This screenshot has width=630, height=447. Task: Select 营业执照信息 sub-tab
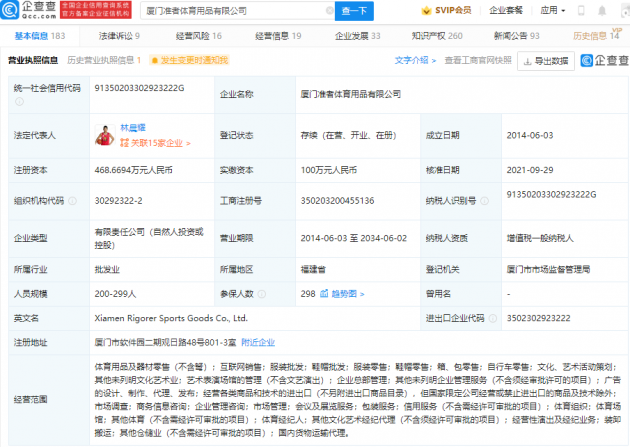33,60
